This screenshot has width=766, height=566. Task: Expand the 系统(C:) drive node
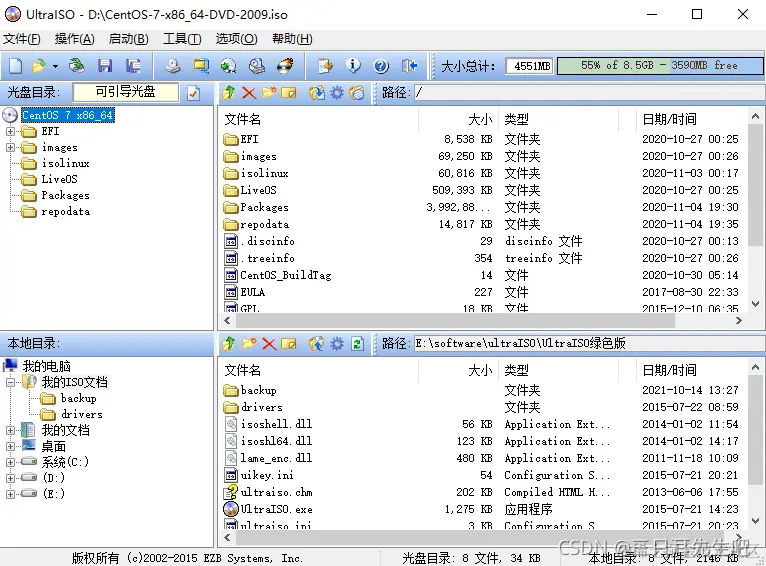tap(10, 462)
